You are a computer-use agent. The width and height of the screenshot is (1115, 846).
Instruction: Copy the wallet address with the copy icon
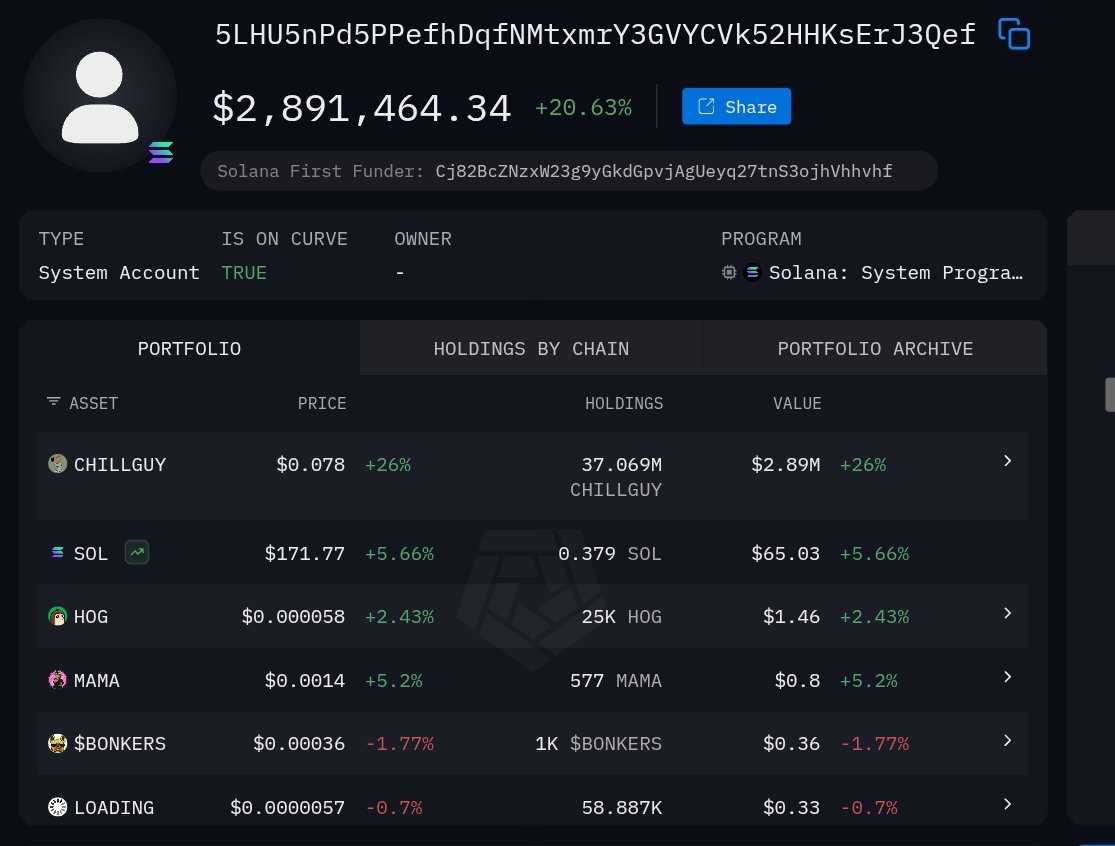point(1014,34)
